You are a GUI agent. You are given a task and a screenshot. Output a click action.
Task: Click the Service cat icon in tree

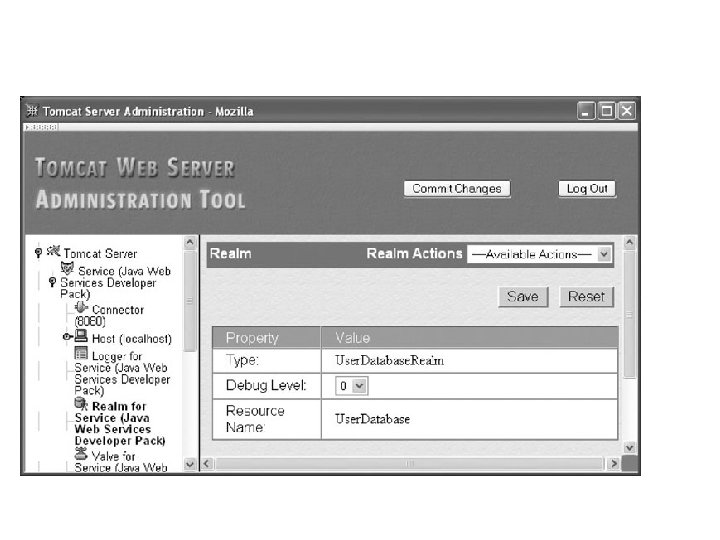pyautogui.click(x=68, y=269)
